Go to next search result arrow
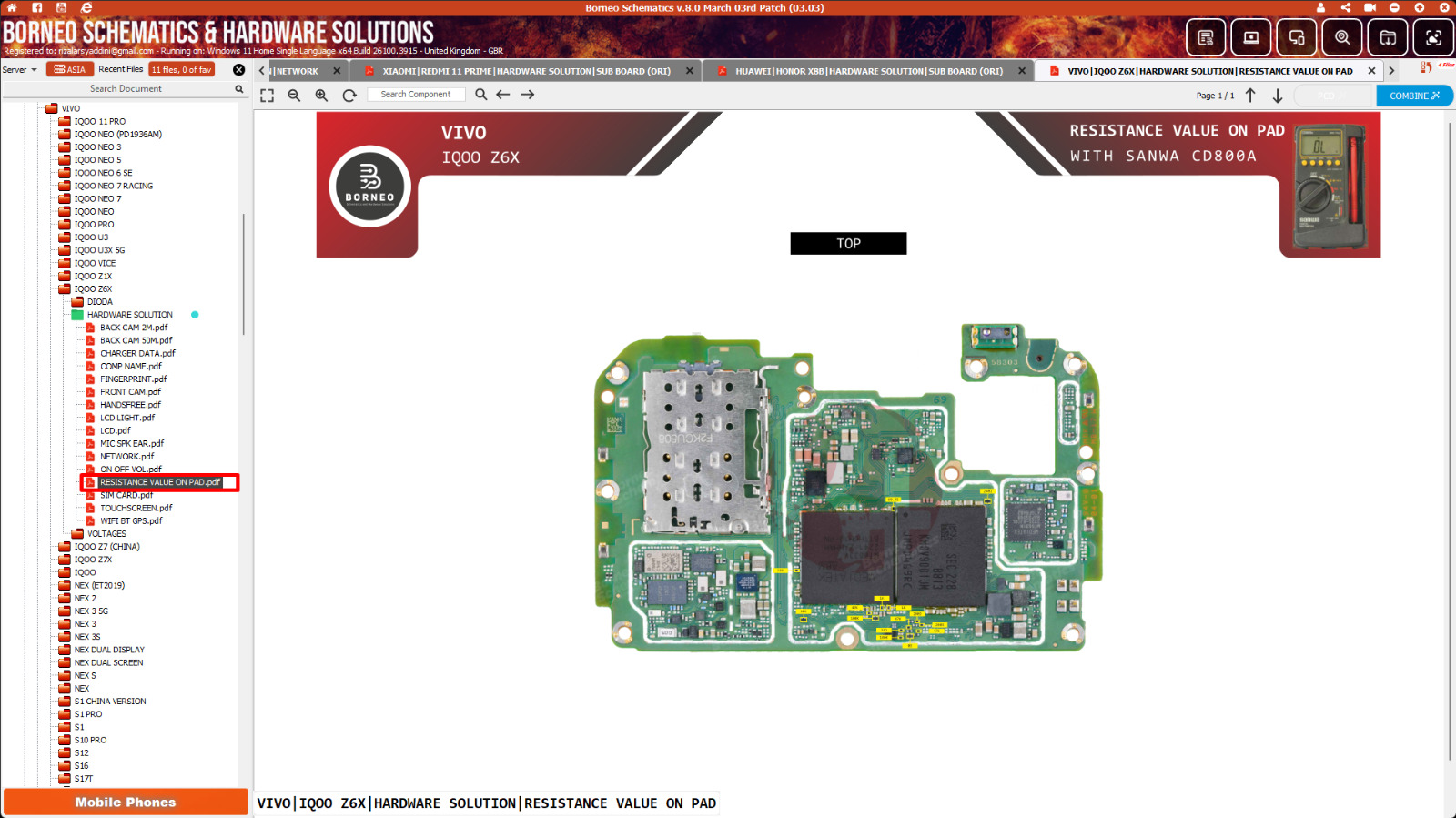 click(x=528, y=95)
